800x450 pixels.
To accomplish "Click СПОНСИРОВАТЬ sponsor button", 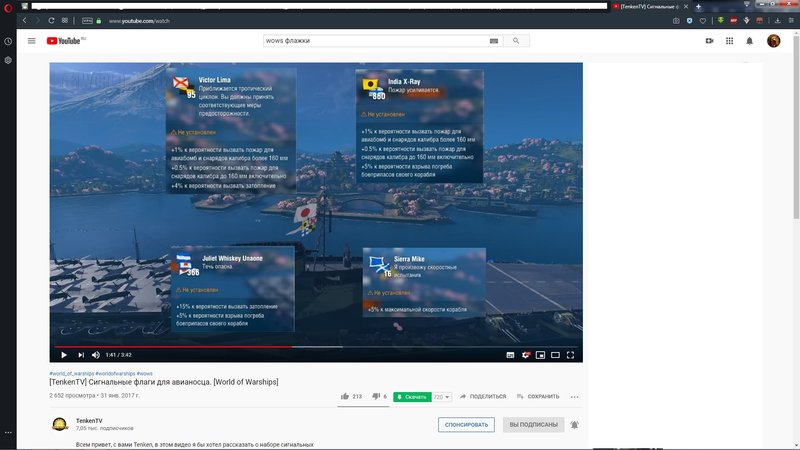I will click(x=466, y=424).
